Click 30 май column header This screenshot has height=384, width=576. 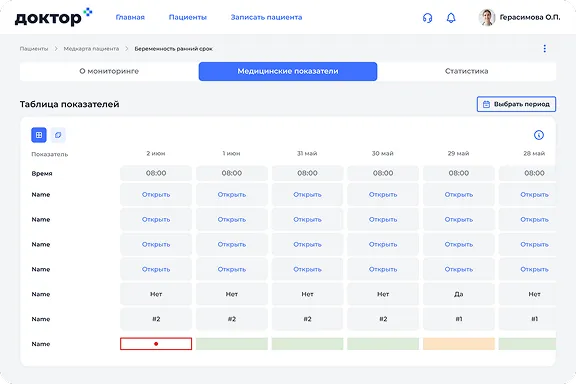383,153
